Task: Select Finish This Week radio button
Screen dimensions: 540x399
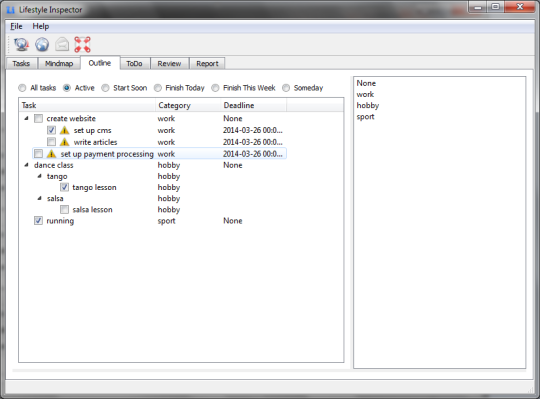Action: pos(215,88)
